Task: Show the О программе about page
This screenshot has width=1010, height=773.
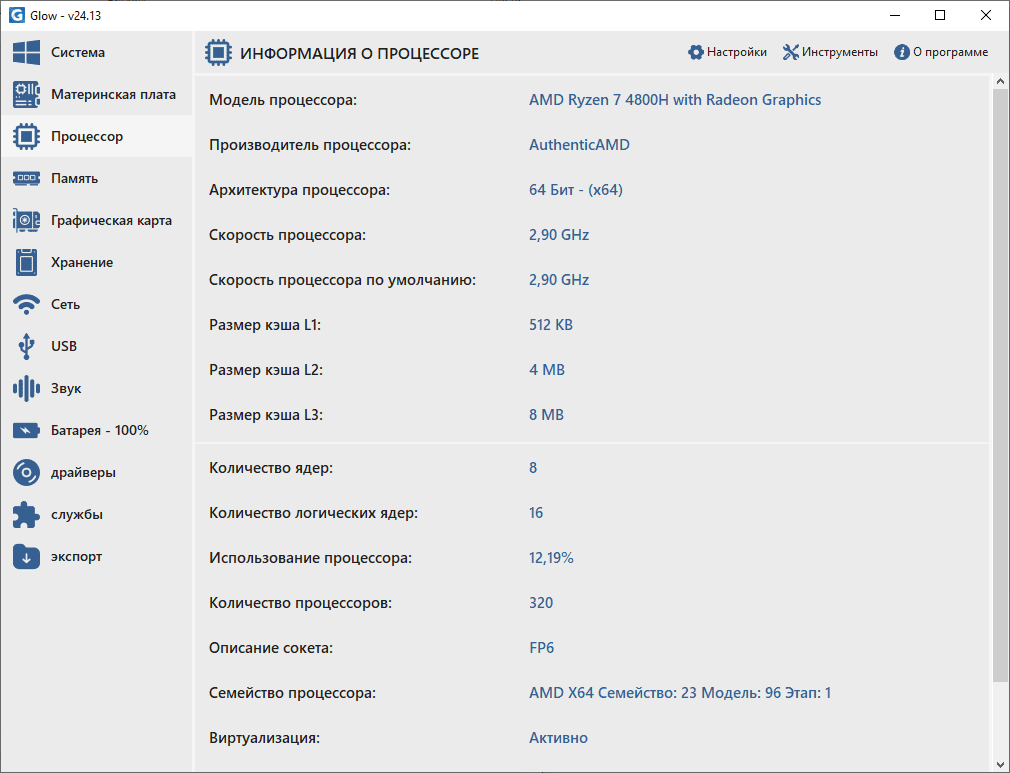Action: point(941,53)
